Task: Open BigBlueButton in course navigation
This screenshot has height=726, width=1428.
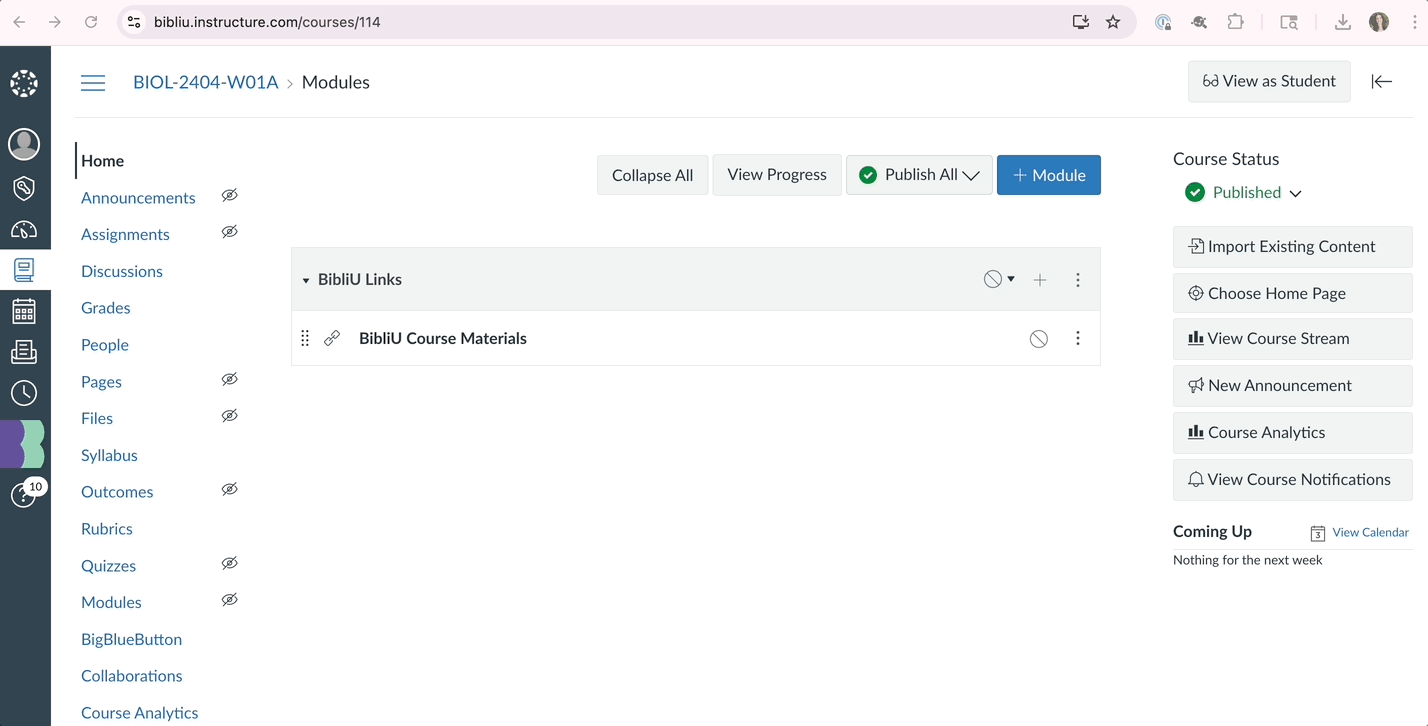Action: [131, 639]
